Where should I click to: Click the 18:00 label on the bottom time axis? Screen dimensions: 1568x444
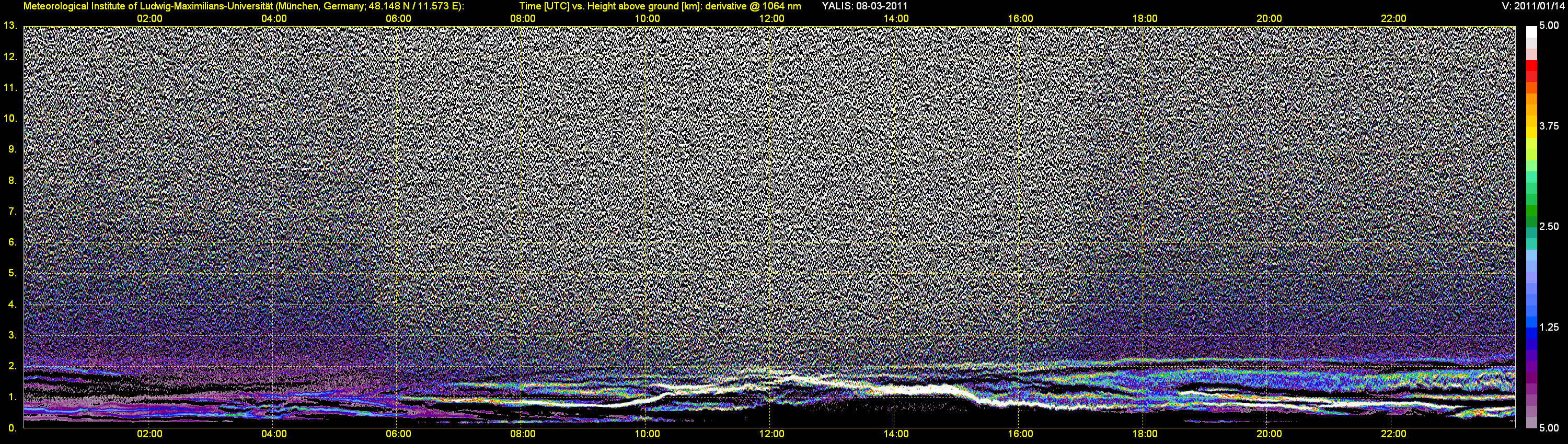(1144, 434)
